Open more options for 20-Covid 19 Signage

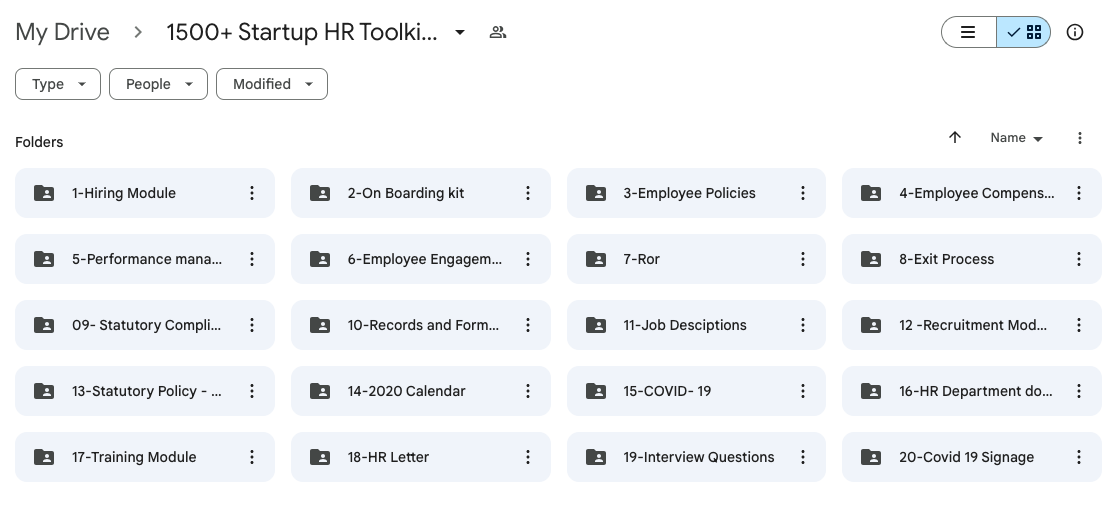click(x=1079, y=457)
